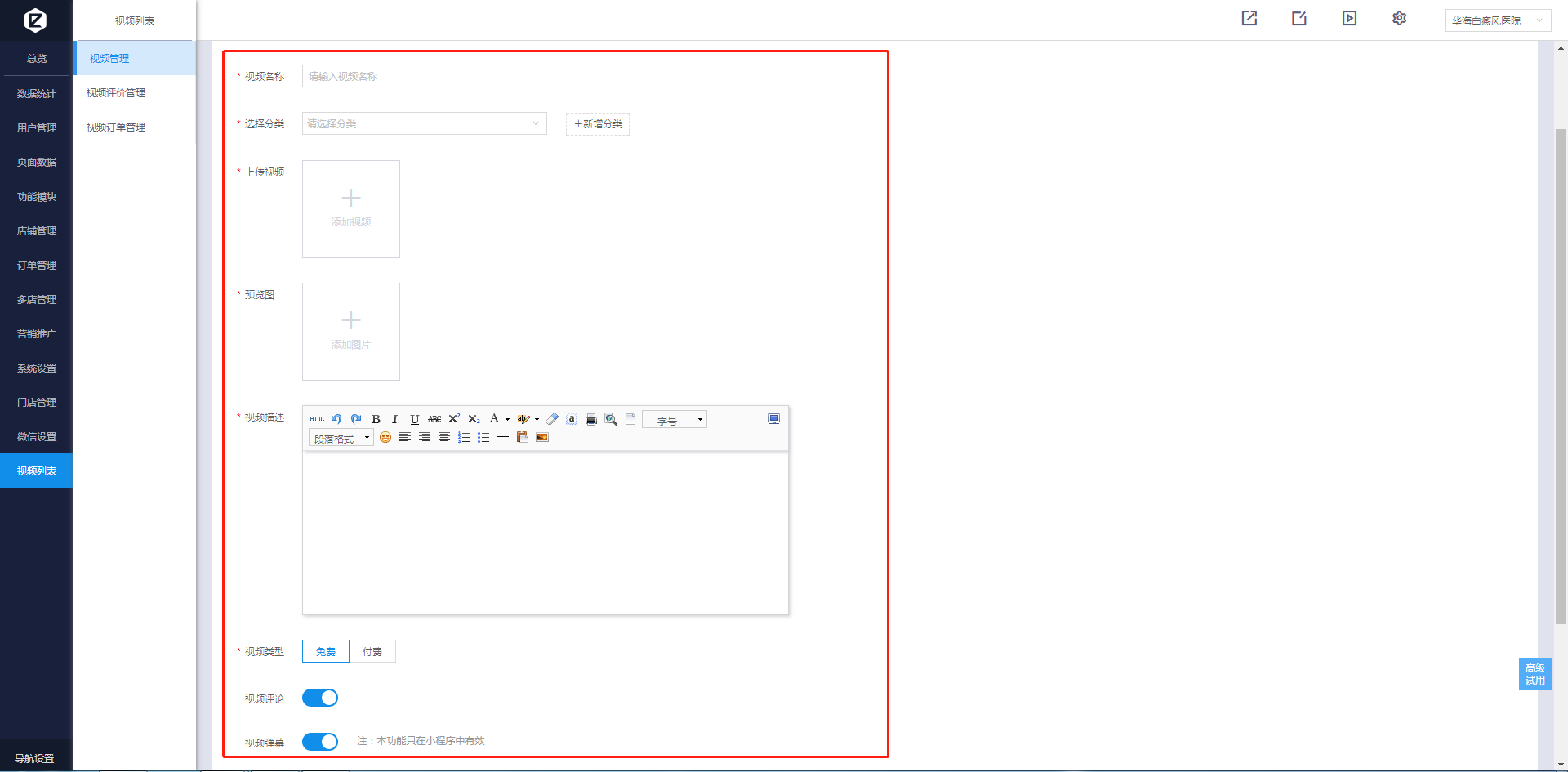
Task: Go to 订单管理 in the left sidebar
Action: [x=37, y=266]
